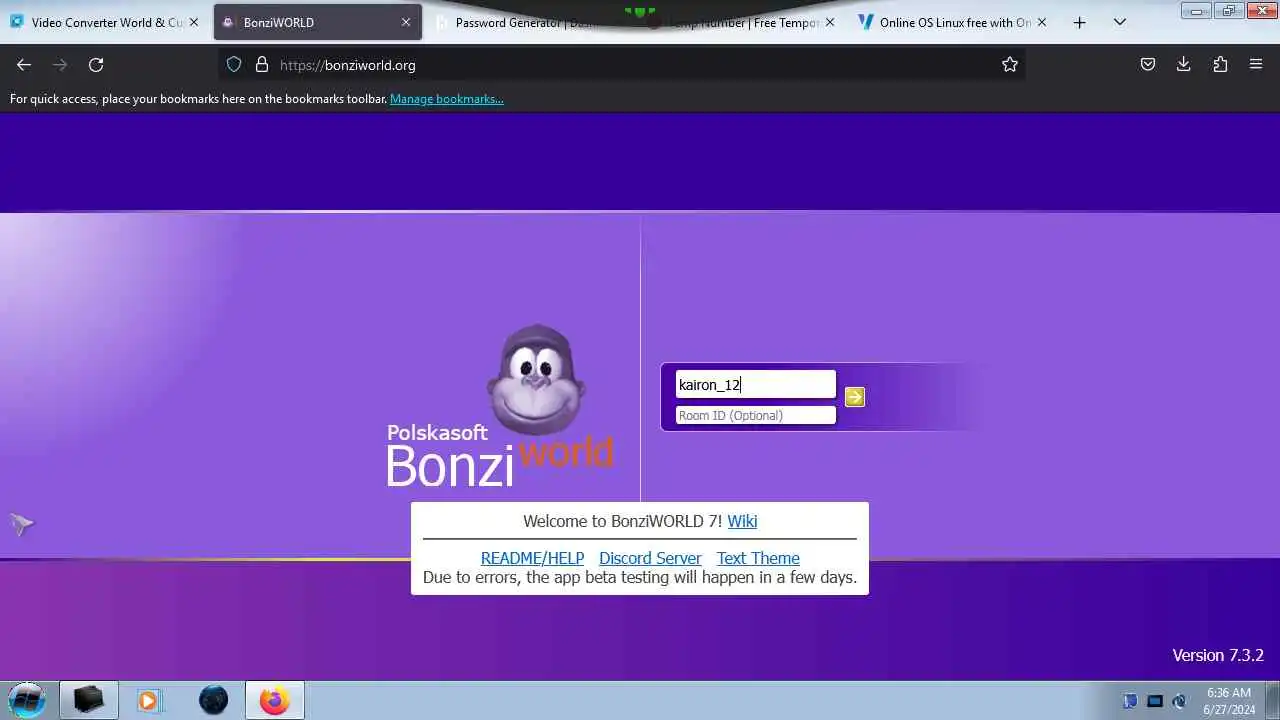Go forward with the browser forward arrow
The width and height of the screenshot is (1280, 720).
60,65
